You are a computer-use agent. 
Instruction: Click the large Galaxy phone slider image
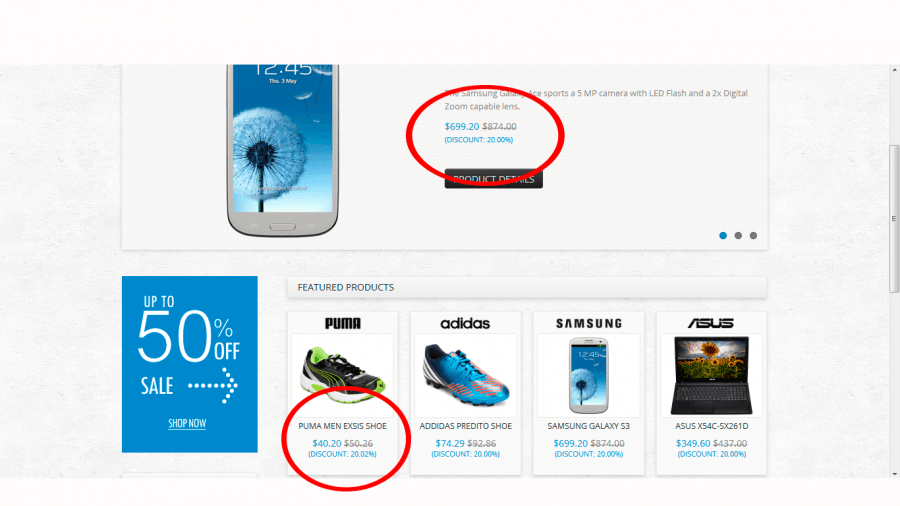tap(282, 150)
